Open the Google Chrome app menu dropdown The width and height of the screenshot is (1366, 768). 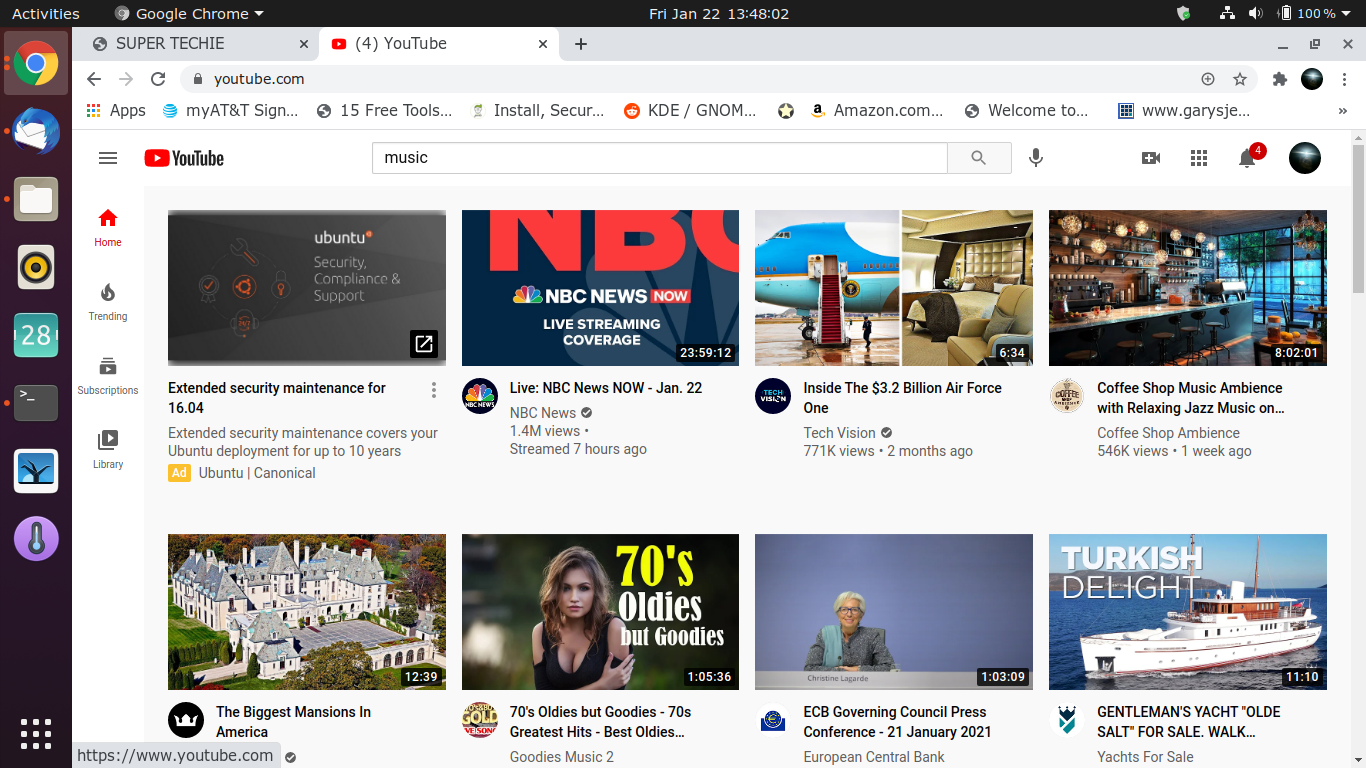[x=189, y=14]
